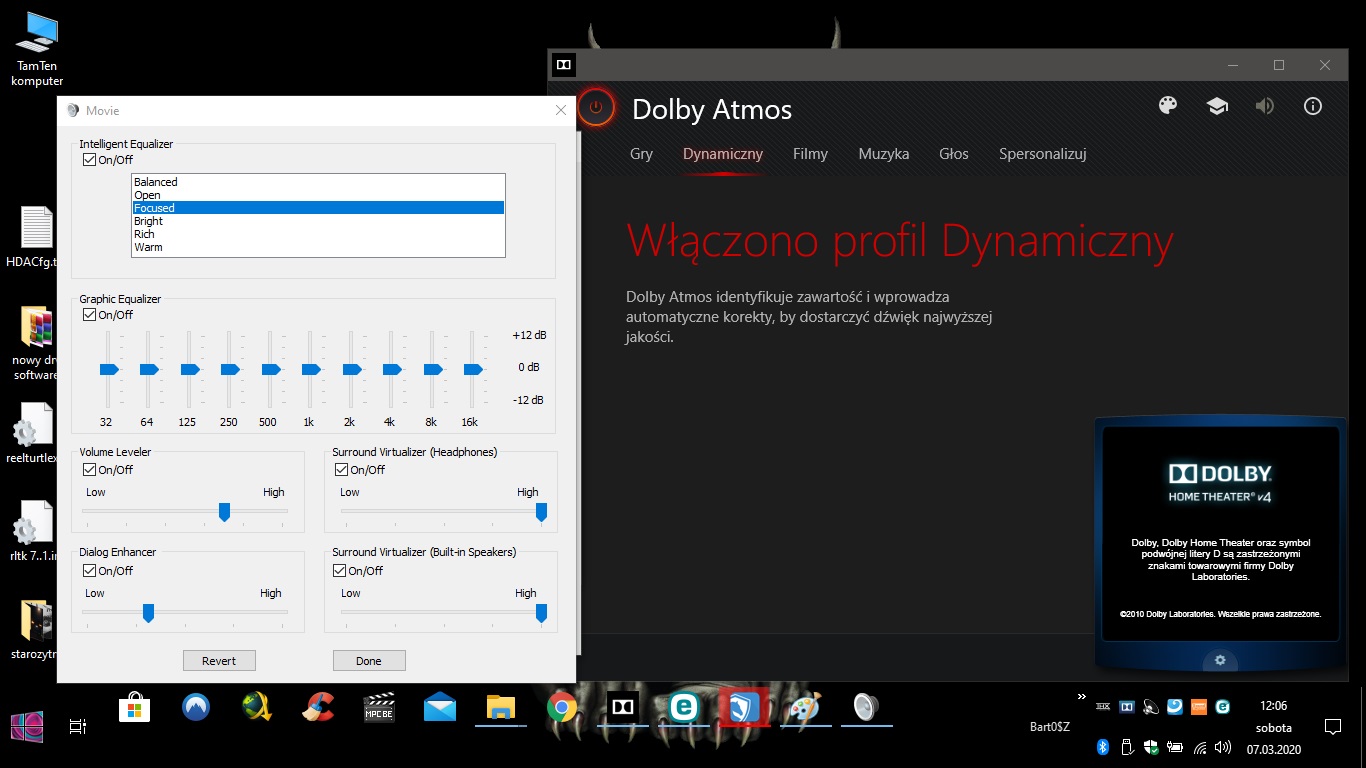Open the Paint palette icon on the taskbar
Image resolution: width=1366 pixels, height=768 pixels.
[805, 707]
